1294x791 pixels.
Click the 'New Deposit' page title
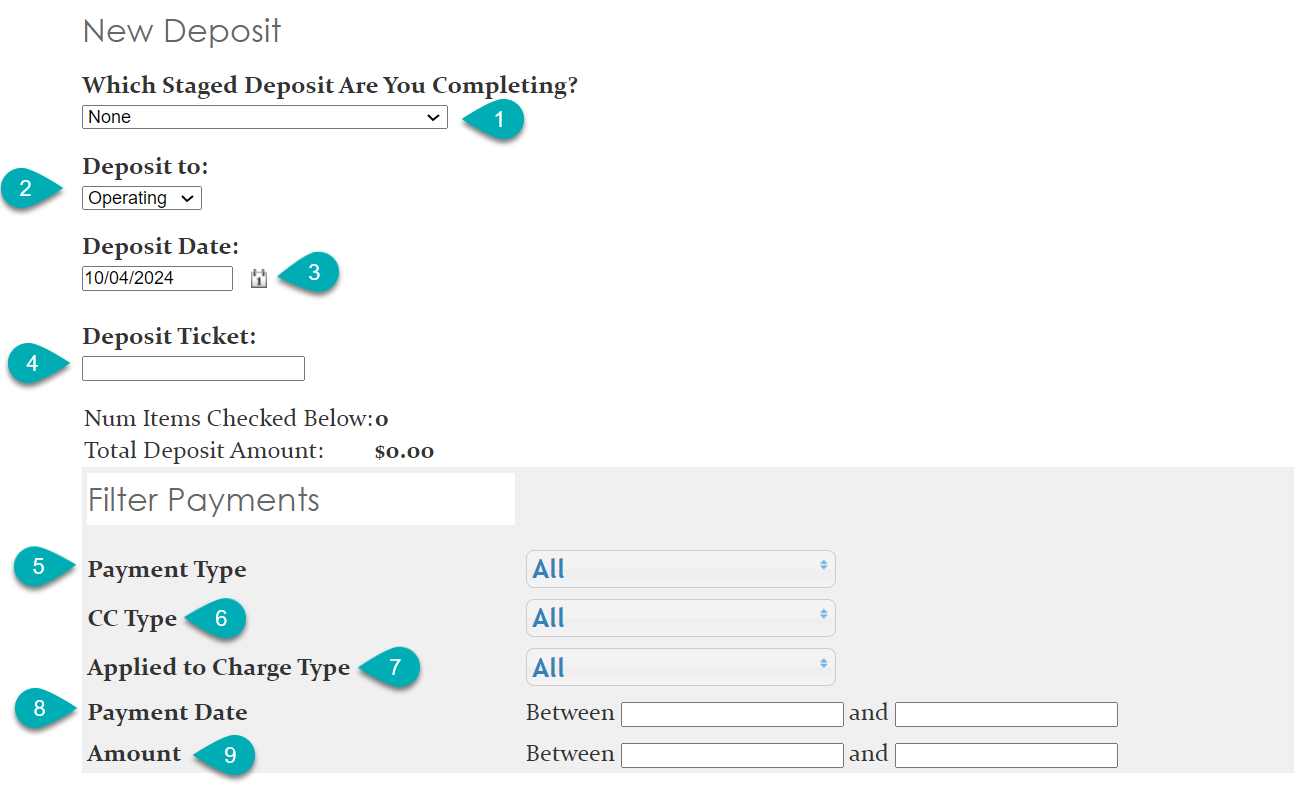[180, 31]
